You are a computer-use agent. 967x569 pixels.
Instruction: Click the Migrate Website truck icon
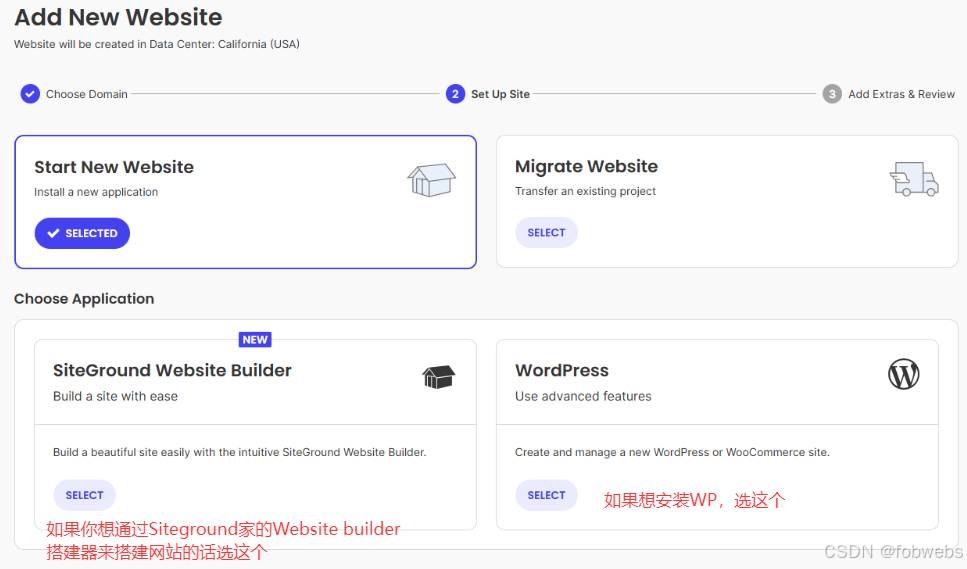pyautogui.click(x=914, y=179)
